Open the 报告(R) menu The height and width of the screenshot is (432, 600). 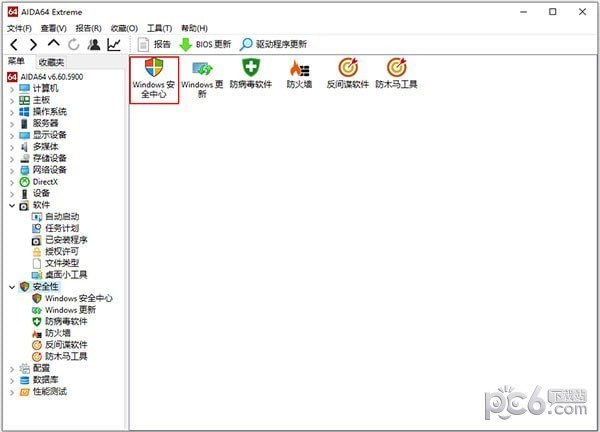point(88,28)
